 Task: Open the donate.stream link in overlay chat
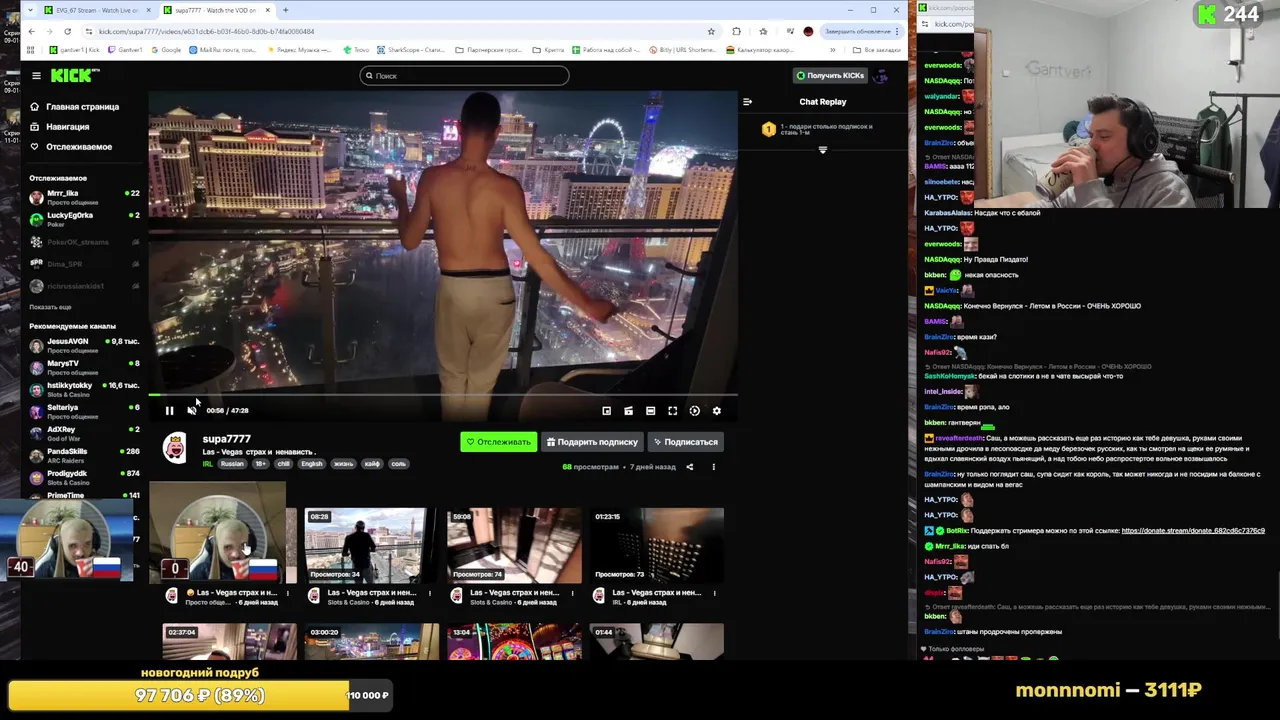point(1193,531)
